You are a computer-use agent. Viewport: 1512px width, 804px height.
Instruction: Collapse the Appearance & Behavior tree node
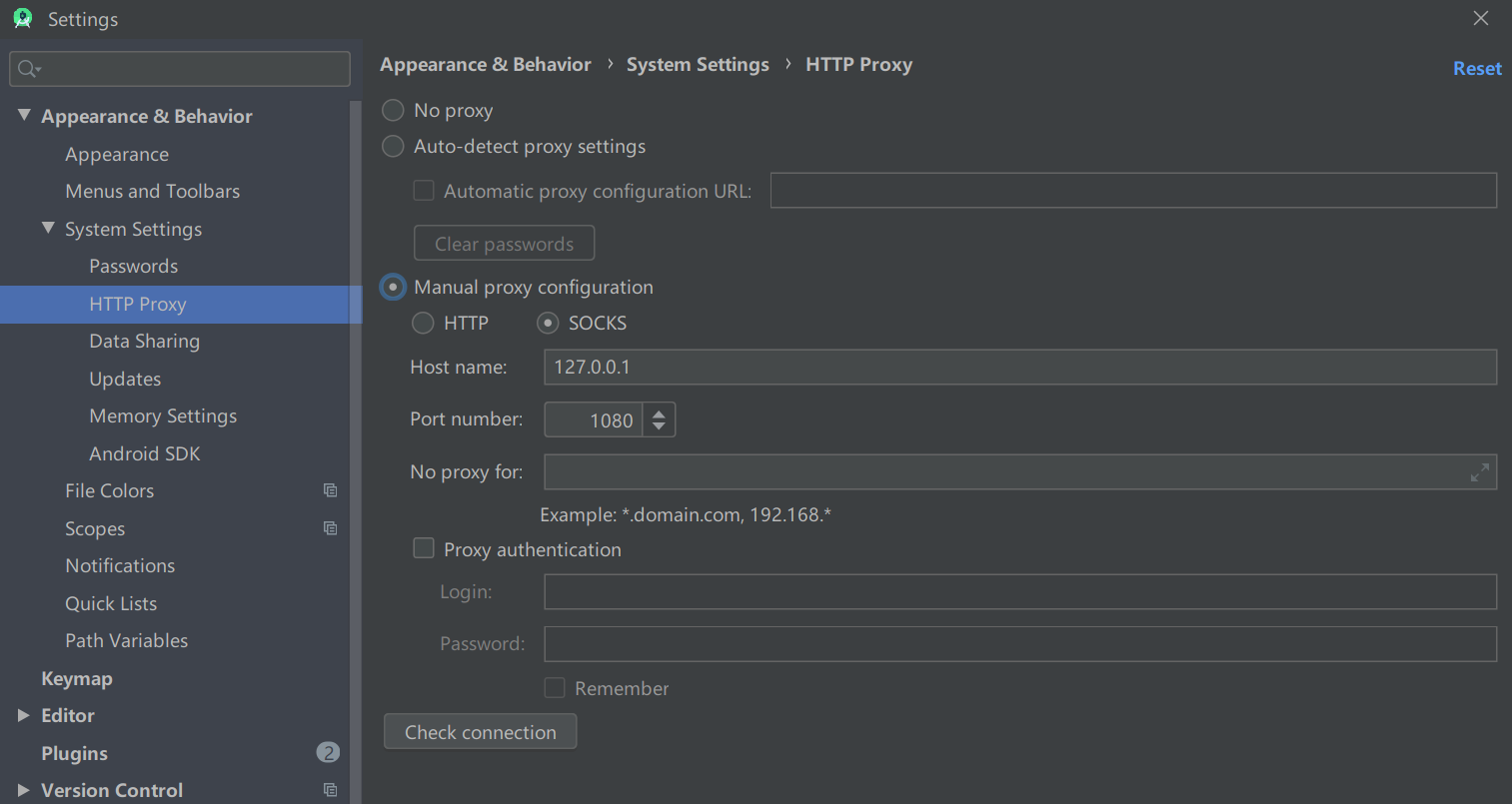[24, 116]
